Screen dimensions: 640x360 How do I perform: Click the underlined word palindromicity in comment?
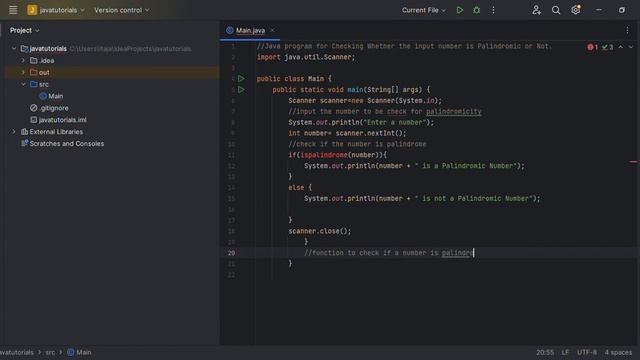454,111
